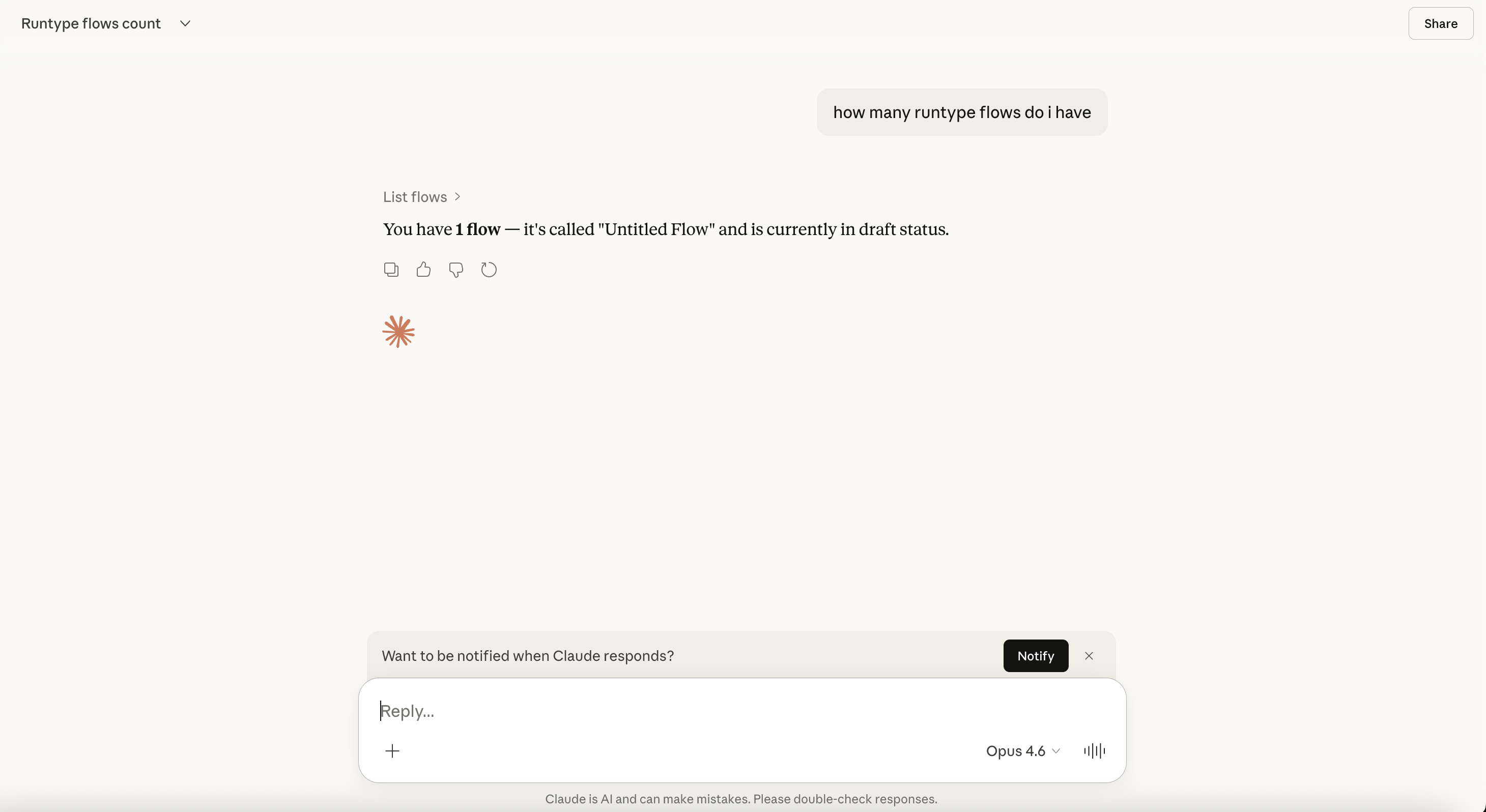
Task: Click the Share button
Action: tap(1440, 23)
